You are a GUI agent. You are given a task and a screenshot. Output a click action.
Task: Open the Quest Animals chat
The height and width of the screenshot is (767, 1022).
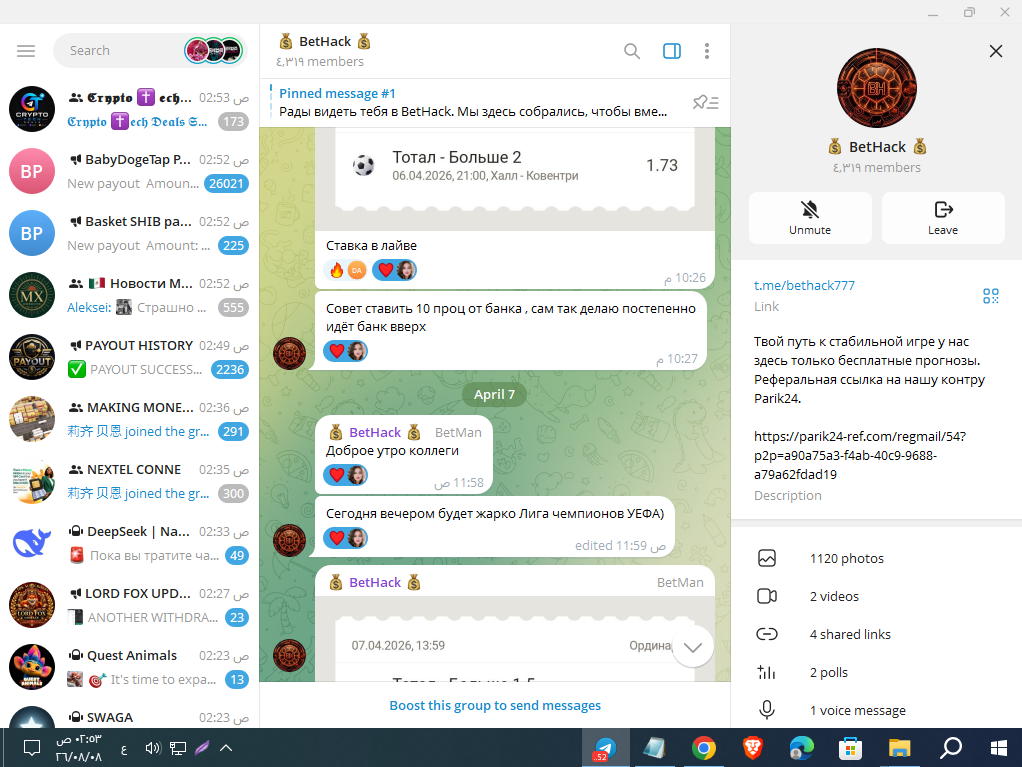tap(129, 667)
